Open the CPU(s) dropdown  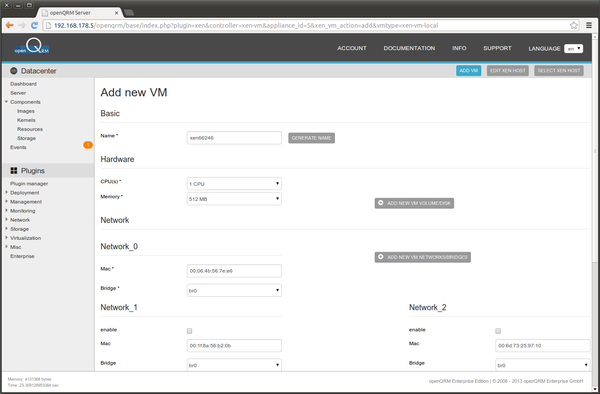(234, 184)
